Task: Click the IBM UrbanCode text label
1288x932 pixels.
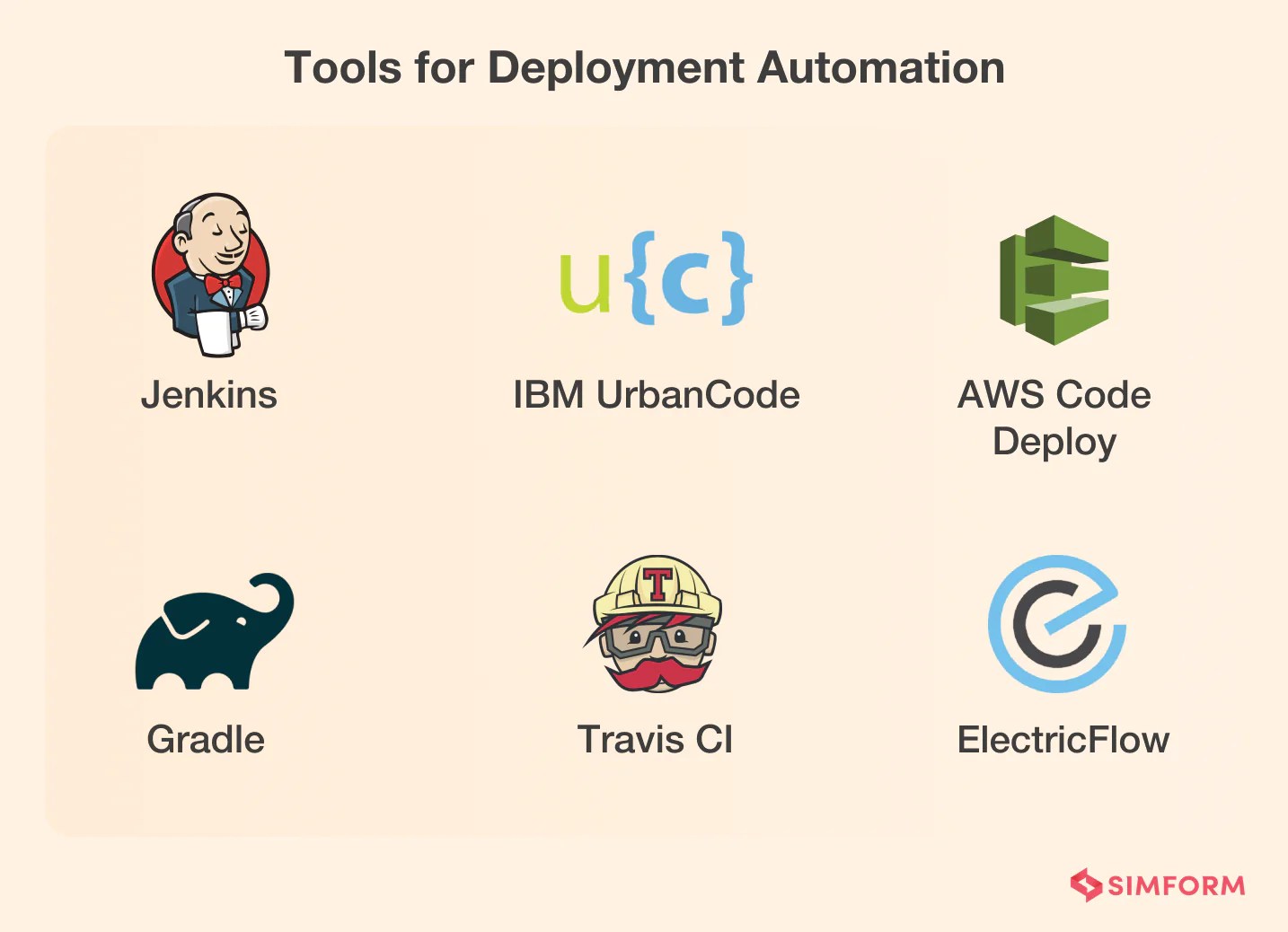Action: (657, 395)
